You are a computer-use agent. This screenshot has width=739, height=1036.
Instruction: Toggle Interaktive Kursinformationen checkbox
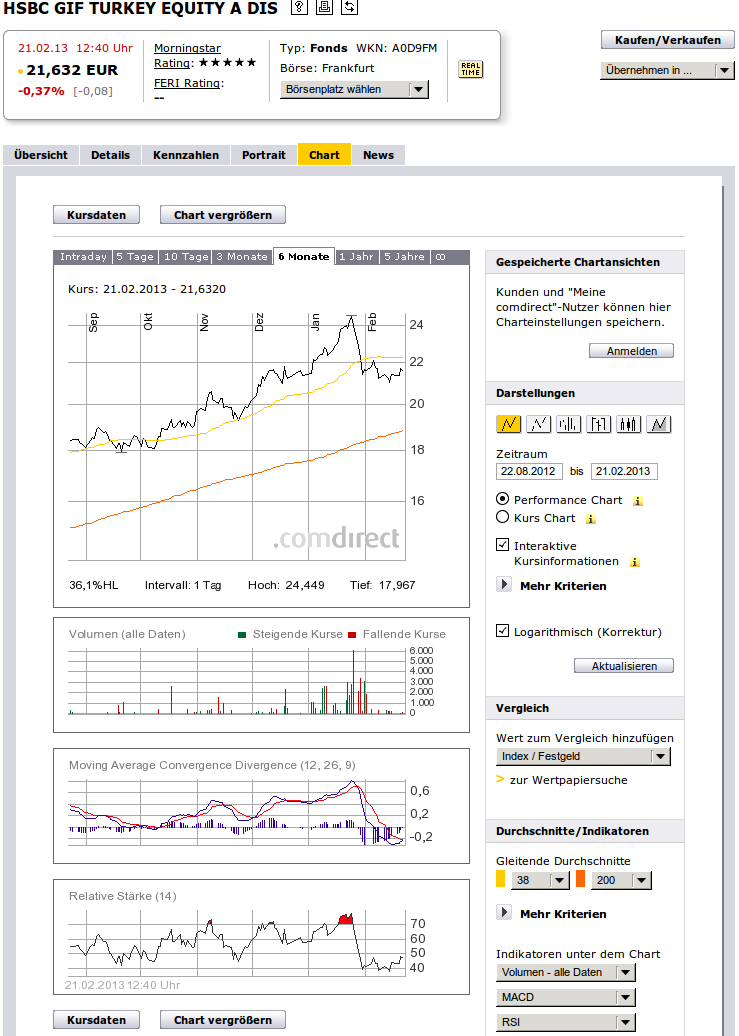502,544
